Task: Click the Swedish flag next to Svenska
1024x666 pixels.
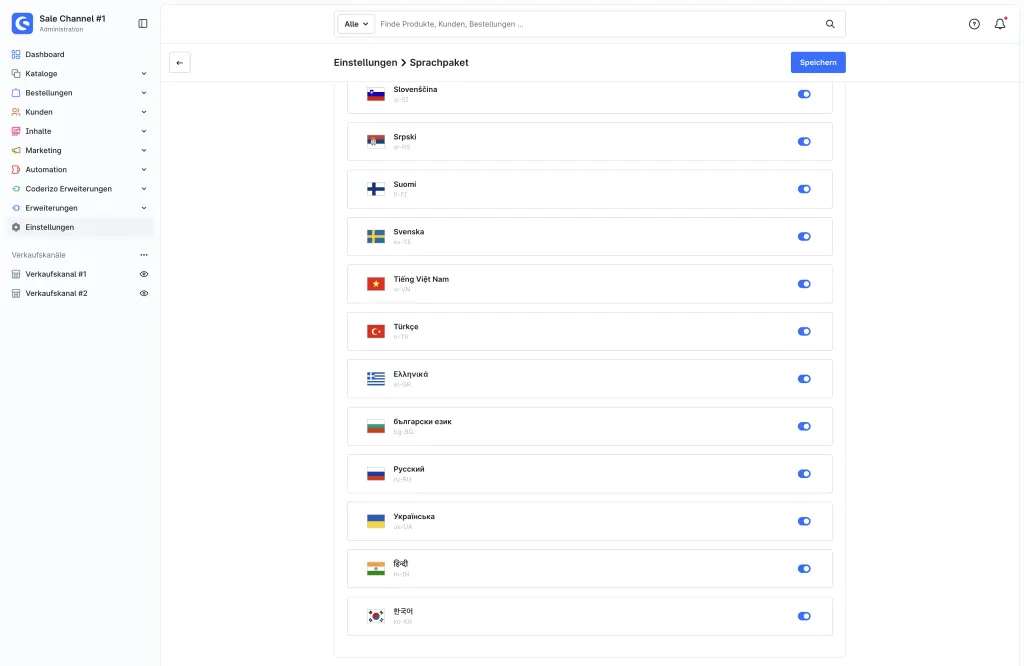Action: click(x=376, y=237)
